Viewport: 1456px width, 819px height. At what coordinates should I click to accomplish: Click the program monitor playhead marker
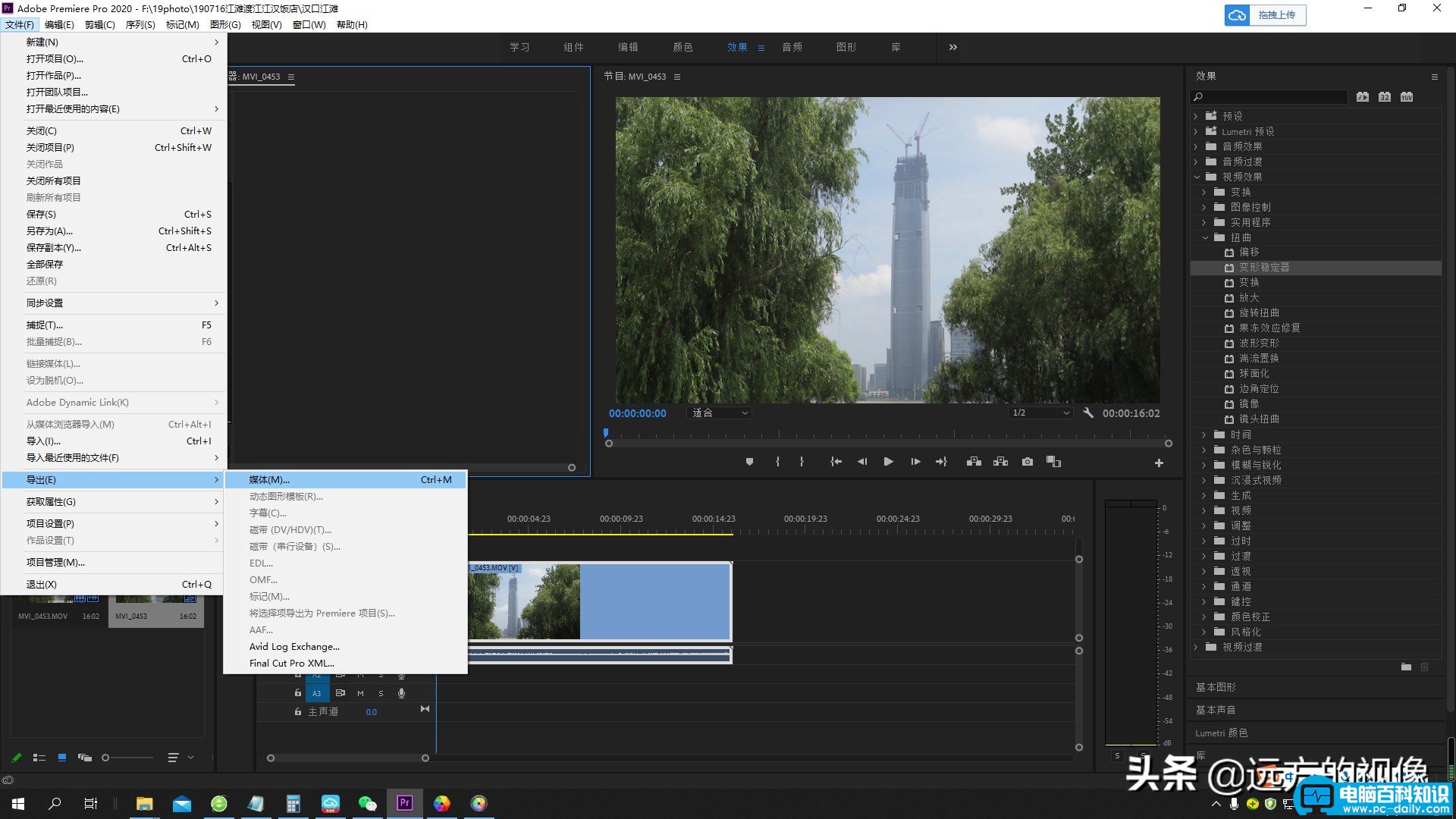click(606, 433)
